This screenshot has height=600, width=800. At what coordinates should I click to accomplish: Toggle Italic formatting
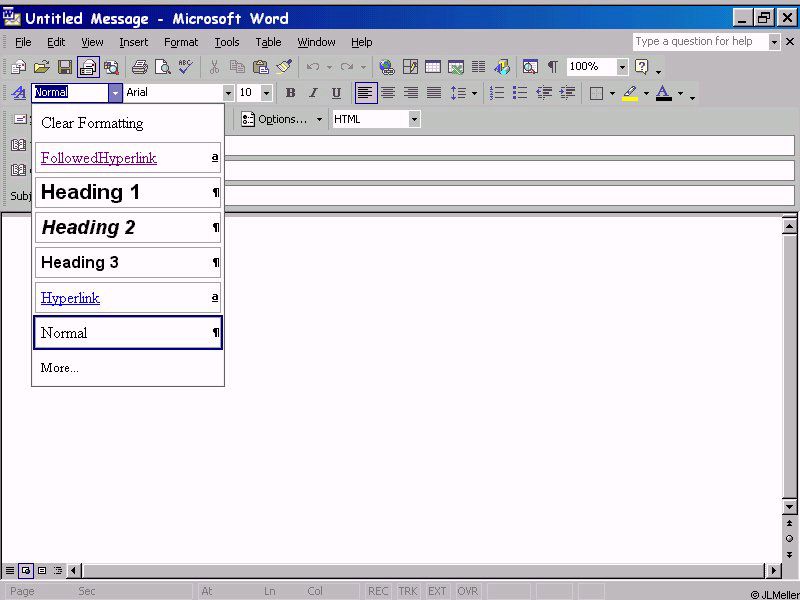coord(313,93)
